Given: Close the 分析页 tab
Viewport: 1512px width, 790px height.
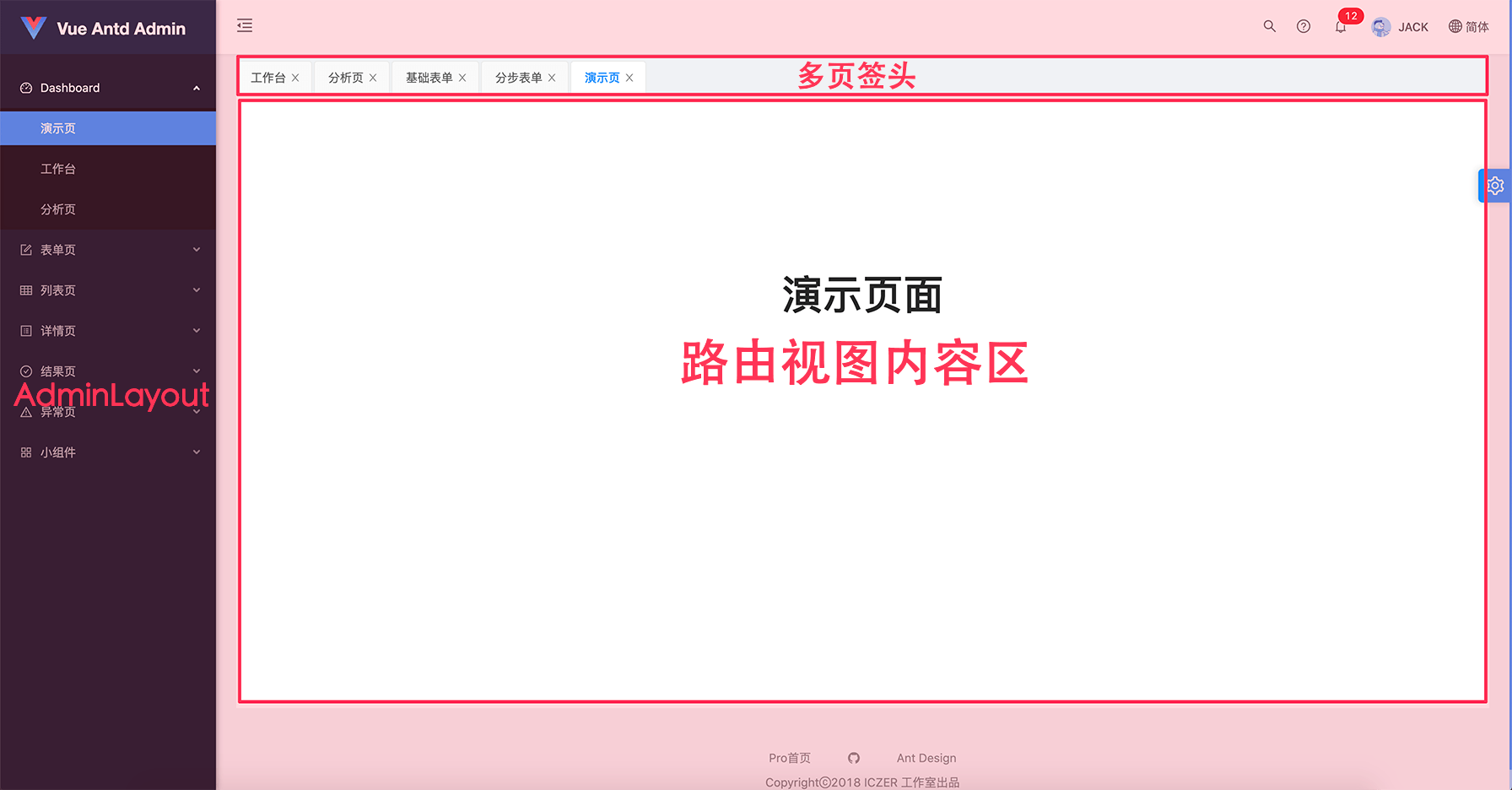Looking at the screenshot, I should coord(373,78).
